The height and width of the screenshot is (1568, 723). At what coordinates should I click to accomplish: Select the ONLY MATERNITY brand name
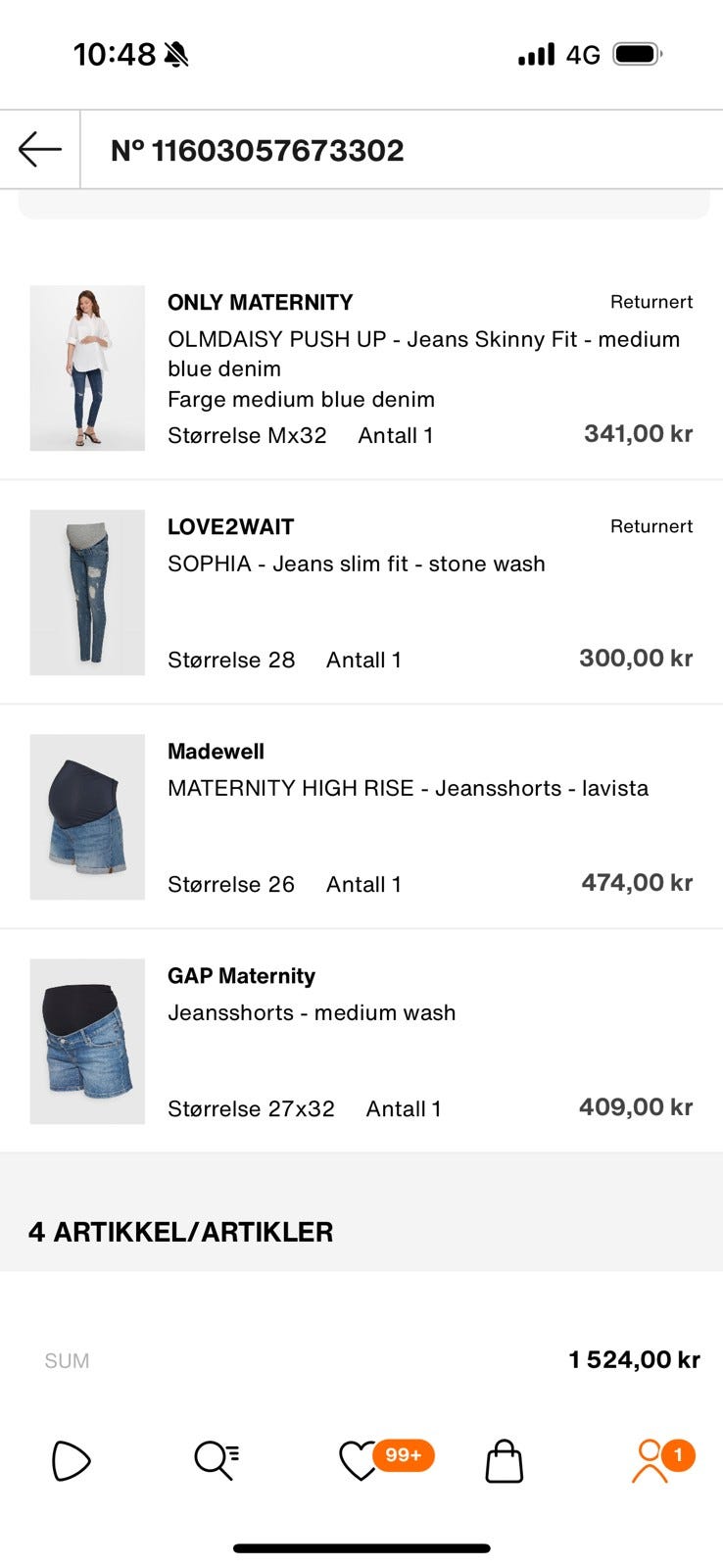coord(260,302)
